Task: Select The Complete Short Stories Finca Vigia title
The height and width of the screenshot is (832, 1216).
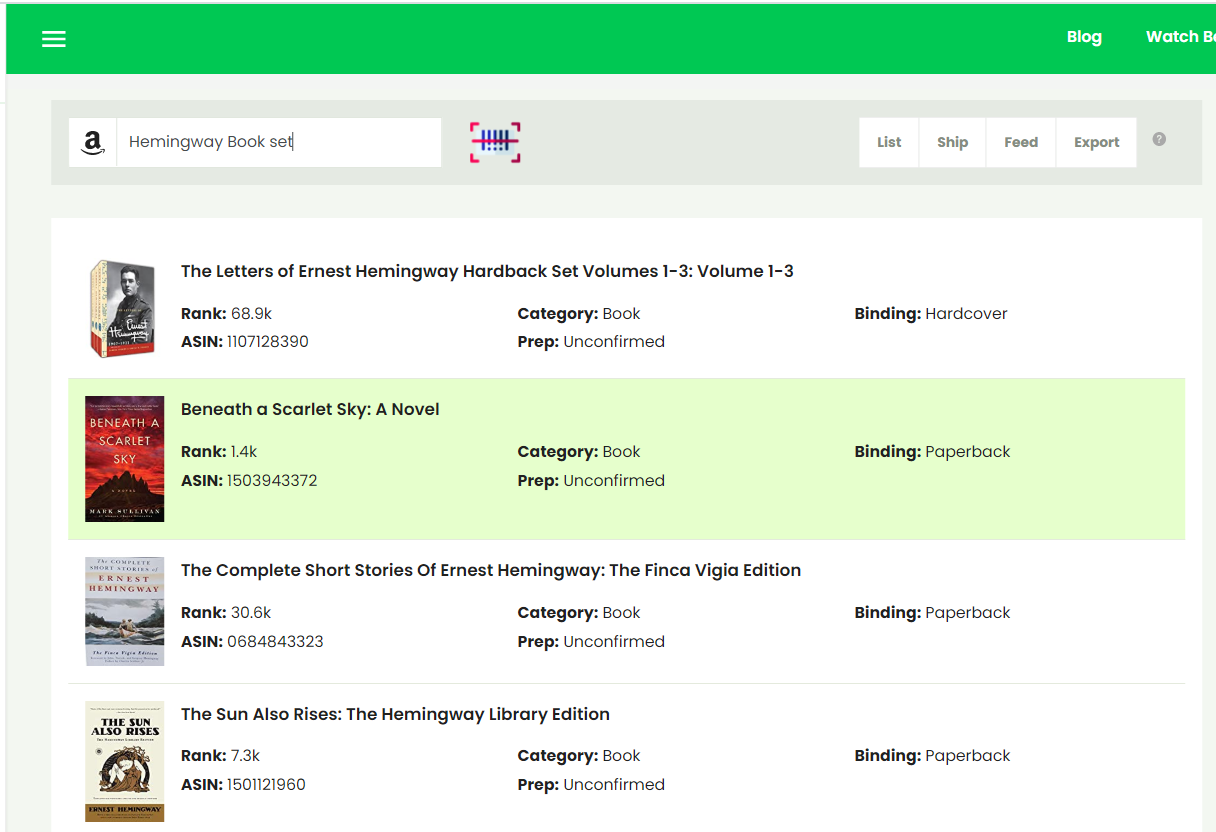Action: click(x=491, y=570)
